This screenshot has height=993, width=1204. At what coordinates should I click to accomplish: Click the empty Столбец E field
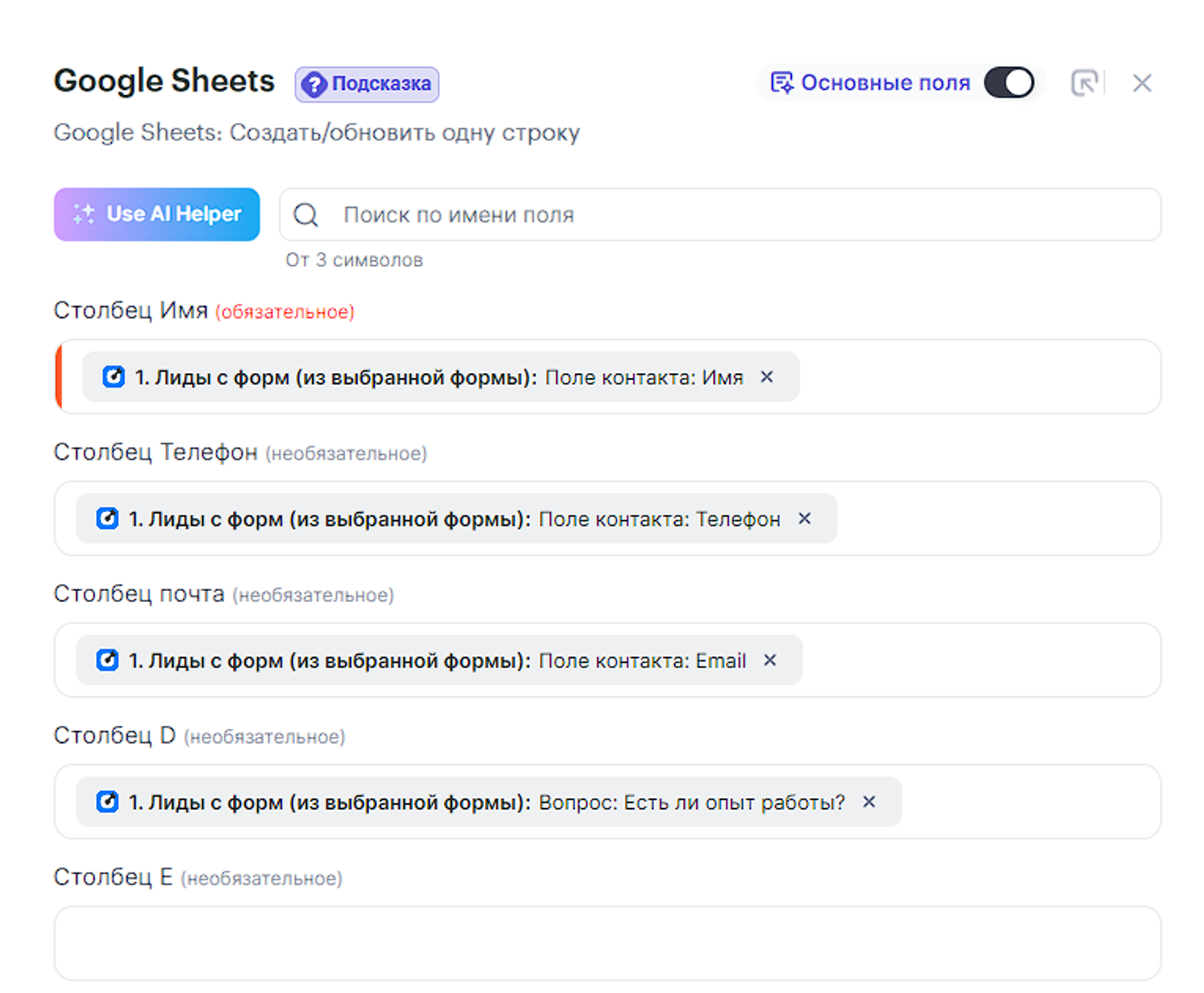pyautogui.click(x=607, y=943)
